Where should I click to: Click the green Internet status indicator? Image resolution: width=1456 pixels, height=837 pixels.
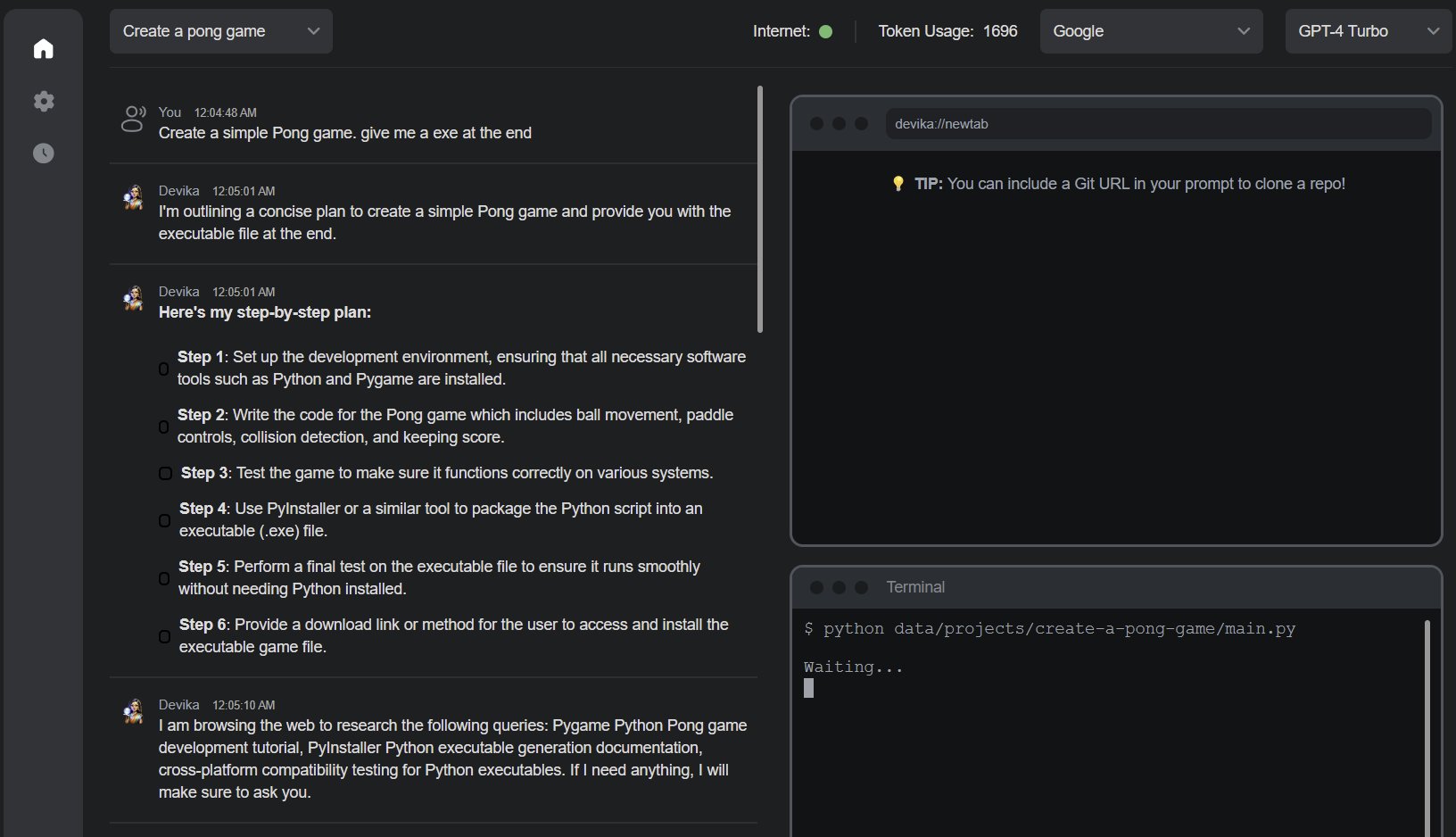(826, 31)
